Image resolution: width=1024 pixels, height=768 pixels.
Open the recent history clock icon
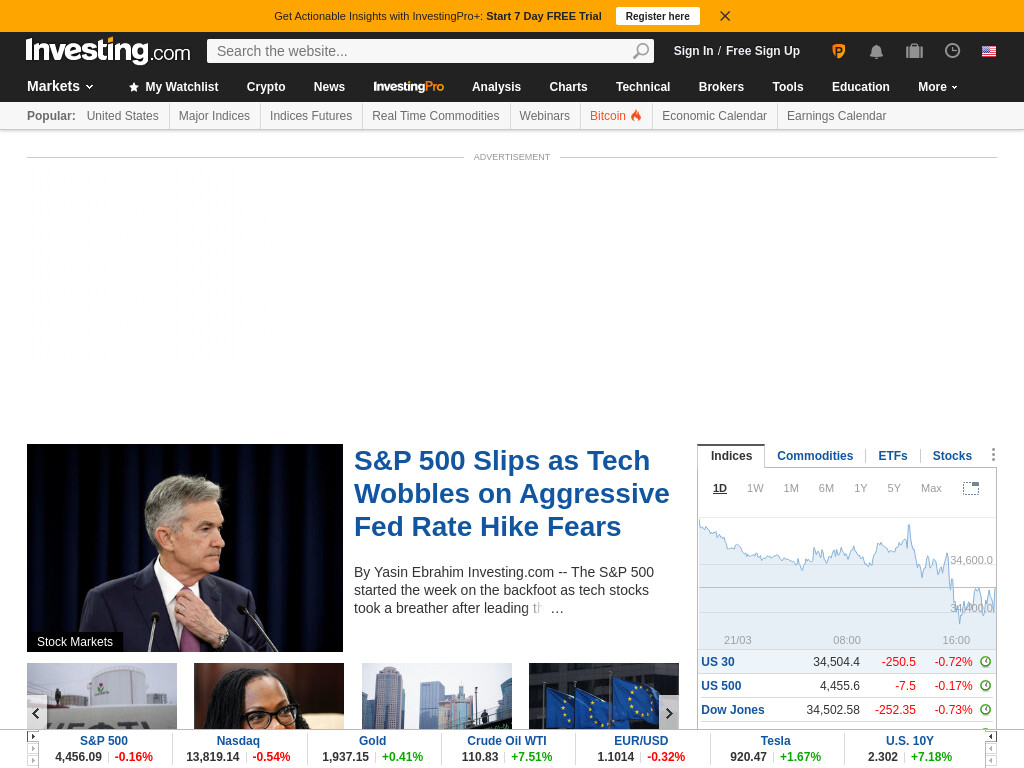tap(952, 51)
